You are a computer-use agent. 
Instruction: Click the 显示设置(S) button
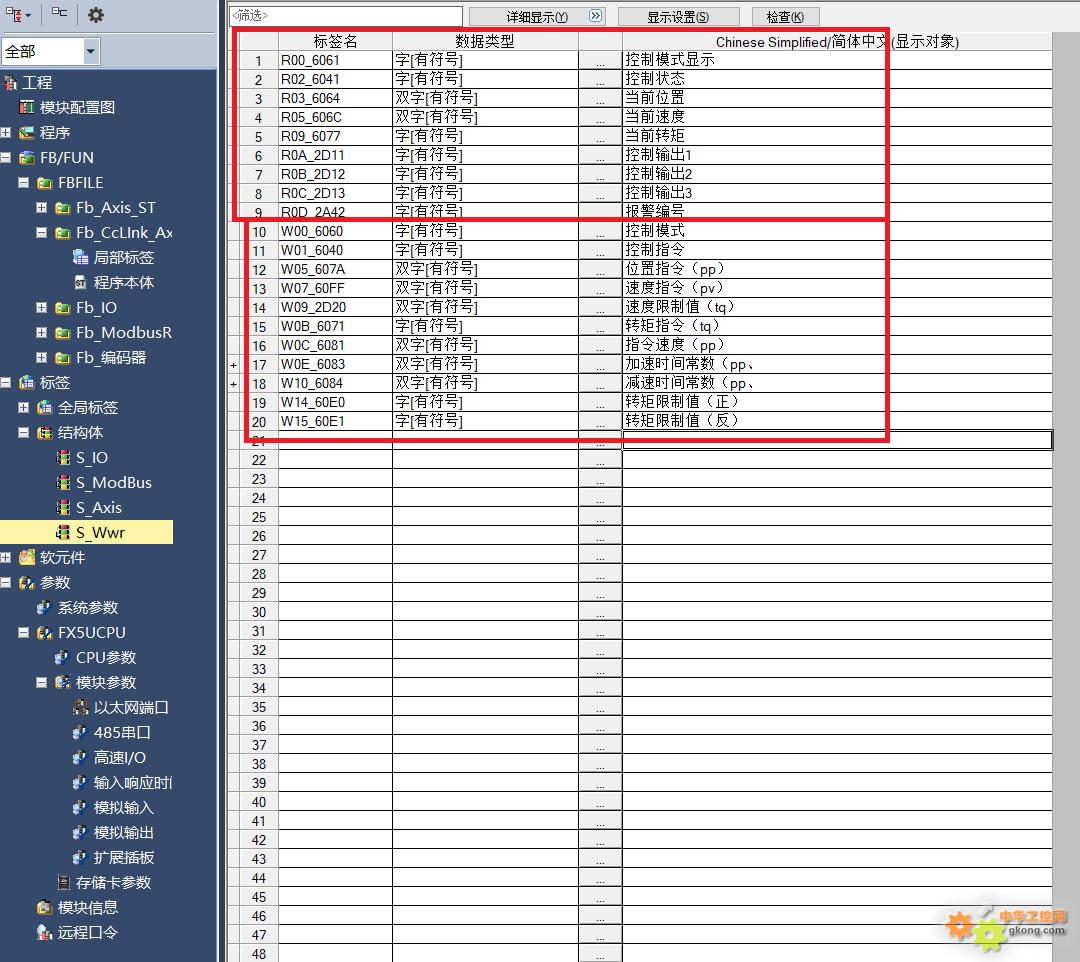[x=678, y=17]
